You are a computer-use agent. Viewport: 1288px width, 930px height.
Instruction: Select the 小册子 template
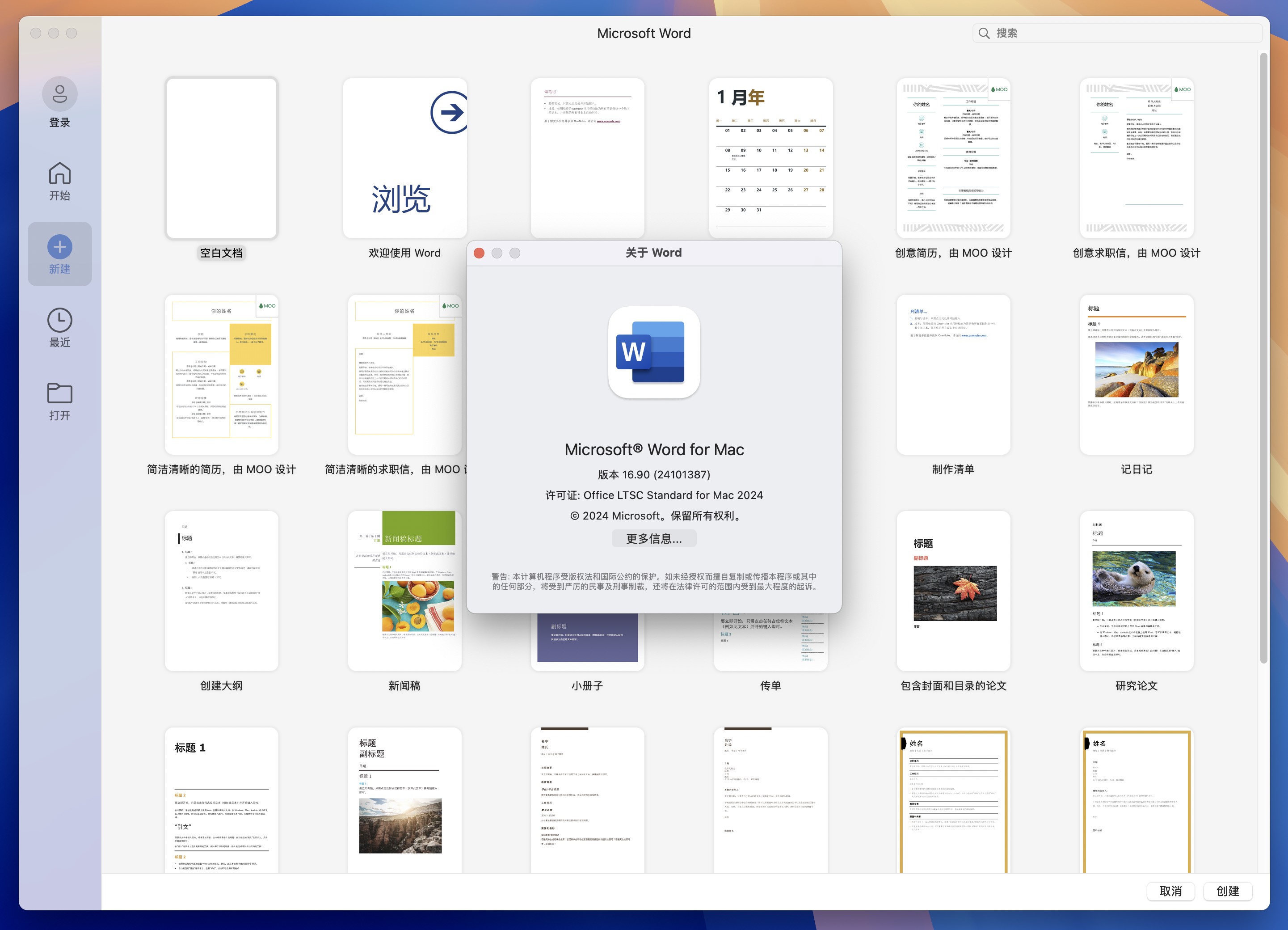[x=588, y=642]
